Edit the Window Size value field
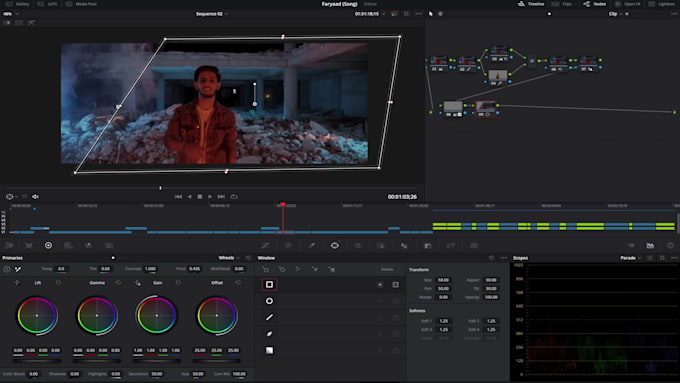The width and height of the screenshot is (680, 383). [x=443, y=280]
